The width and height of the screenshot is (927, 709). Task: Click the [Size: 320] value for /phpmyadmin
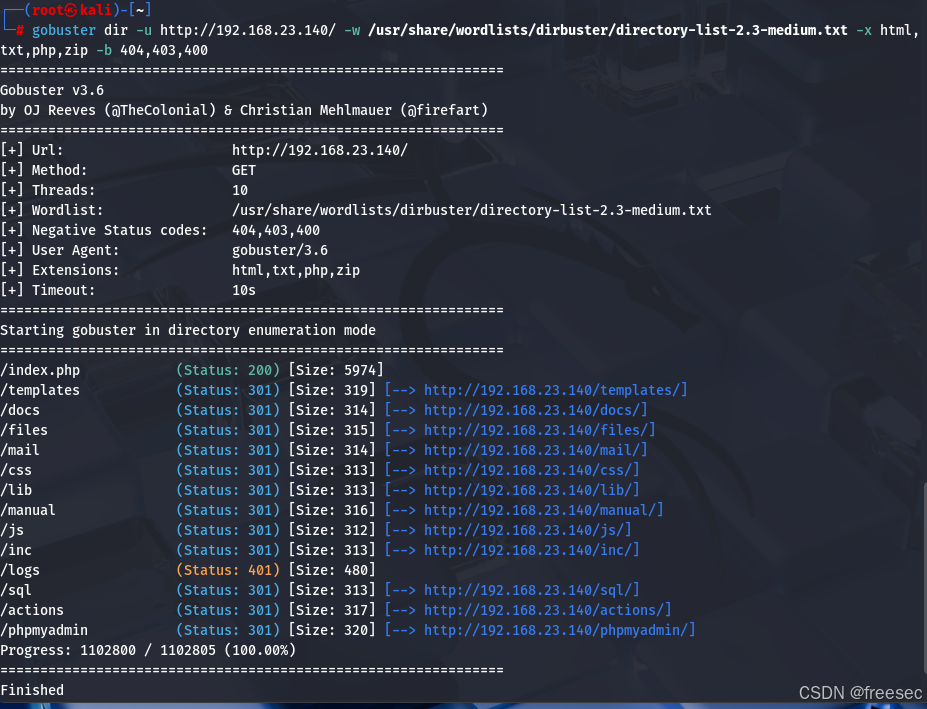332,630
